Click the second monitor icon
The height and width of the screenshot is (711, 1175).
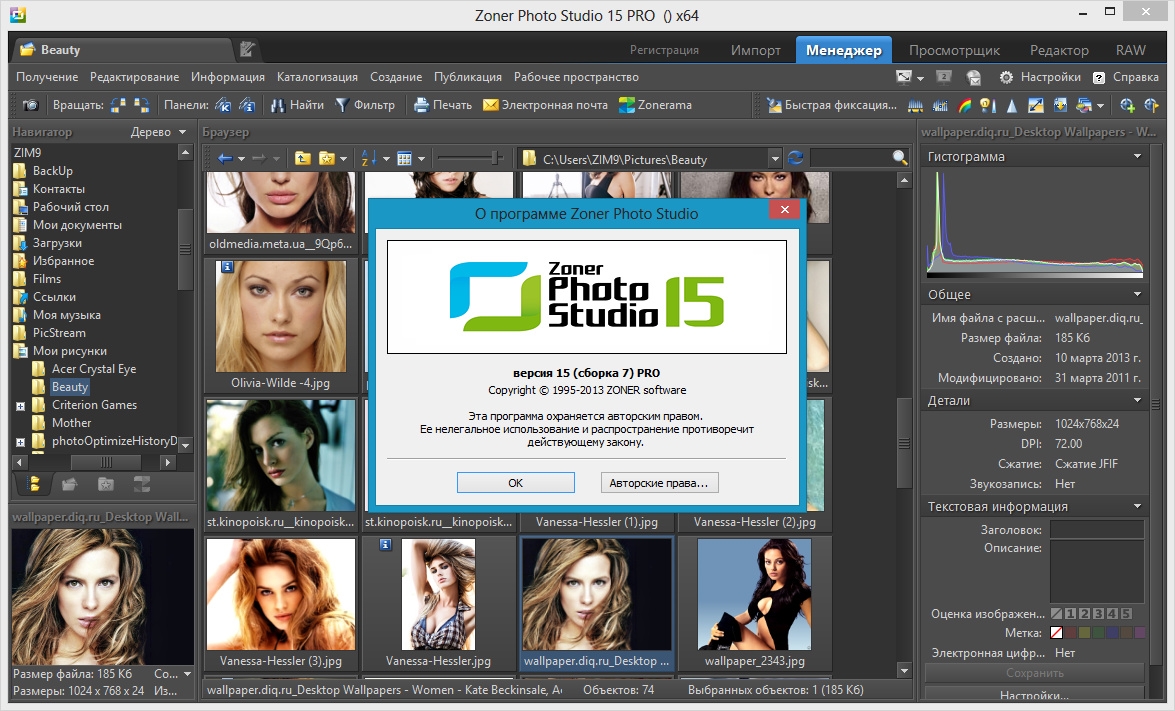(x=944, y=77)
